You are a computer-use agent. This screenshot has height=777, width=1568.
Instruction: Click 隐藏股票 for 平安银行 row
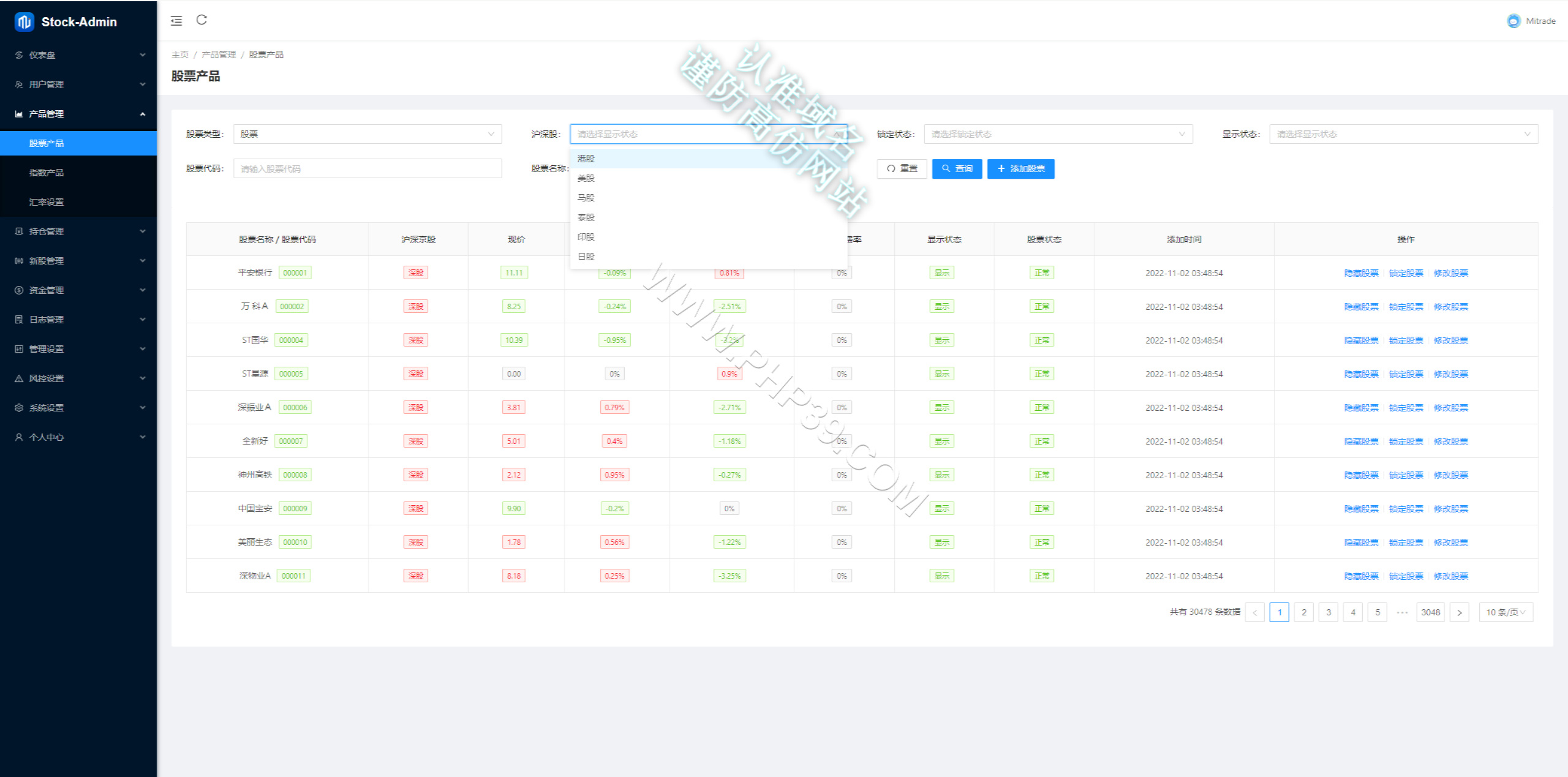pos(1361,273)
